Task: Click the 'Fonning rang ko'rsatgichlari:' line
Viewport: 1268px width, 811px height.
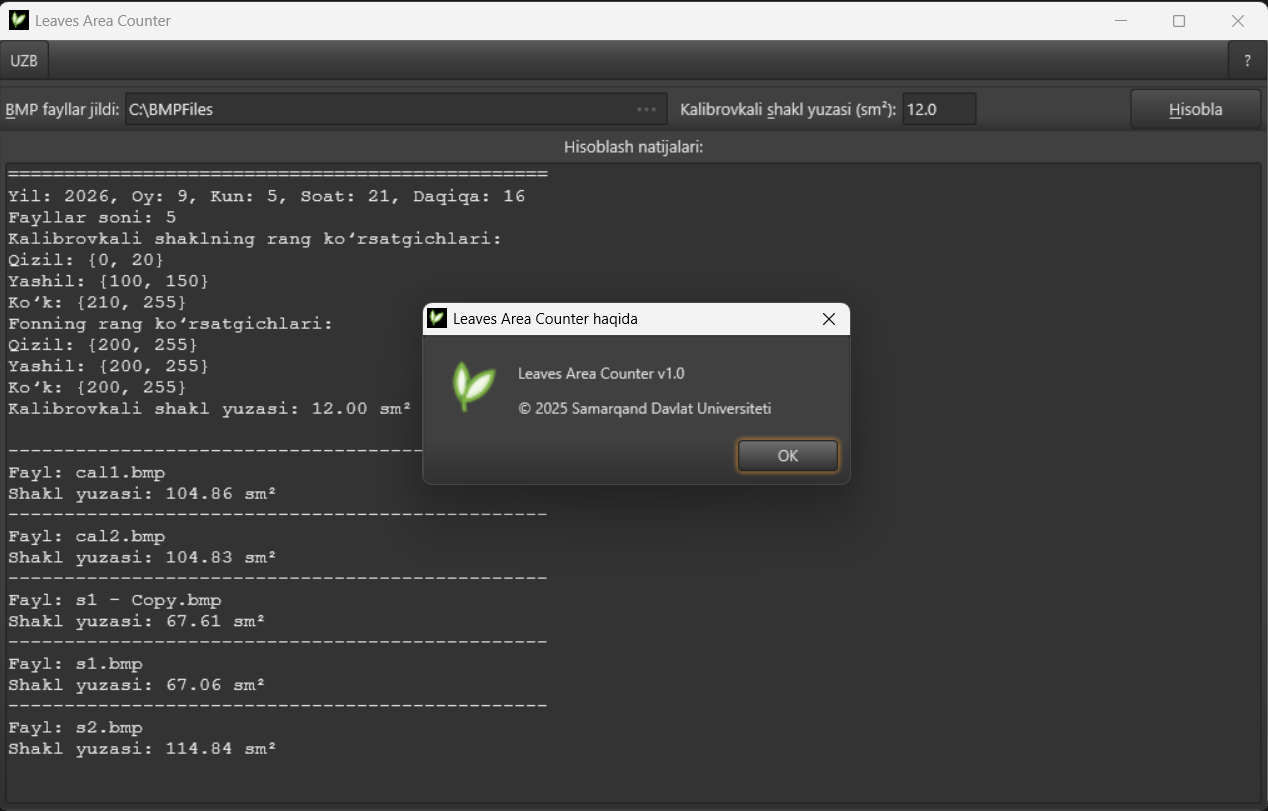Action: tap(170, 323)
